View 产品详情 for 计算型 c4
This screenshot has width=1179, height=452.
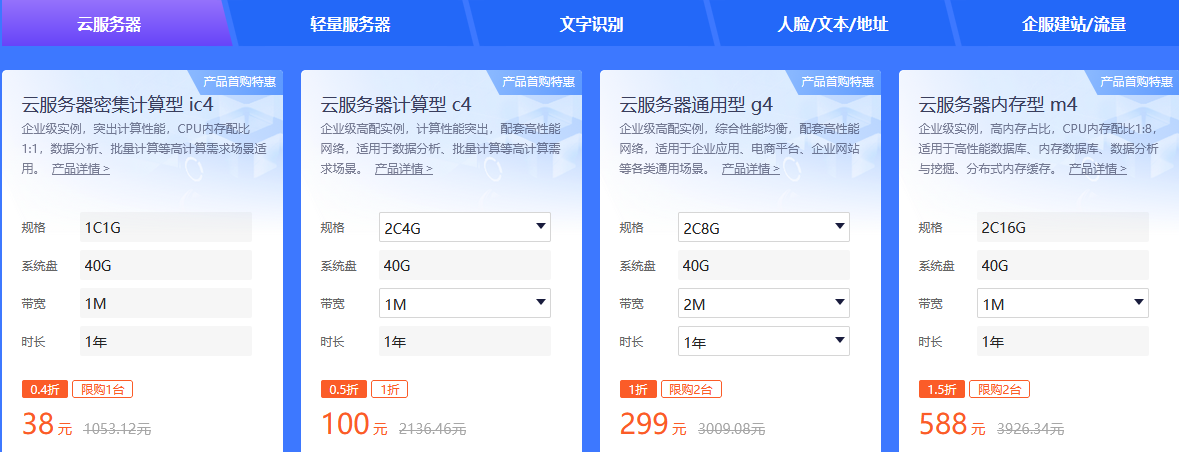404,169
